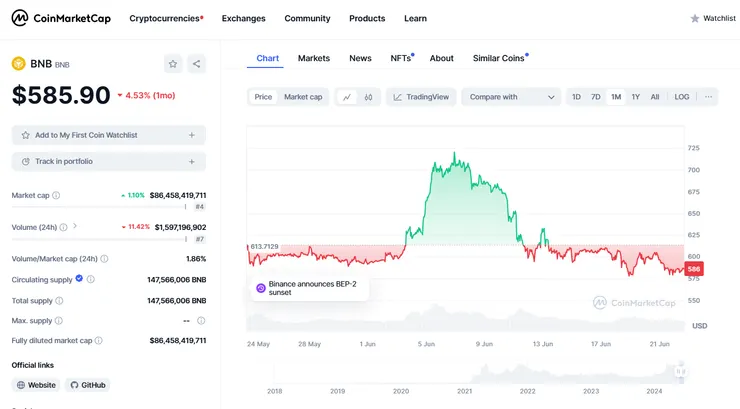The height and width of the screenshot is (409, 740).
Task: Select the 1D time range
Action: click(x=576, y=97)
